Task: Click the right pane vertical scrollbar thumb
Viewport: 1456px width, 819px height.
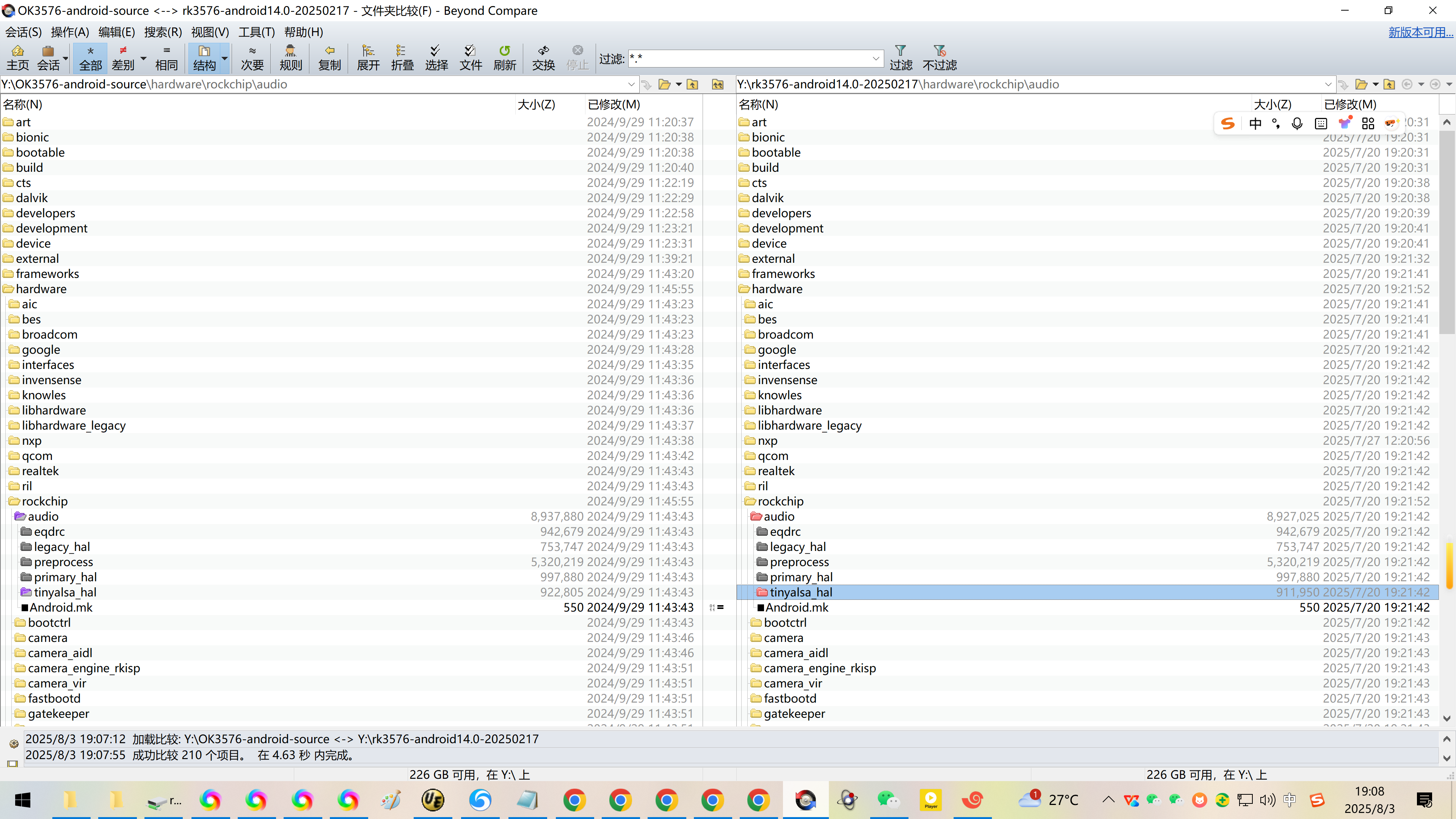Action: coord(1447,232)
